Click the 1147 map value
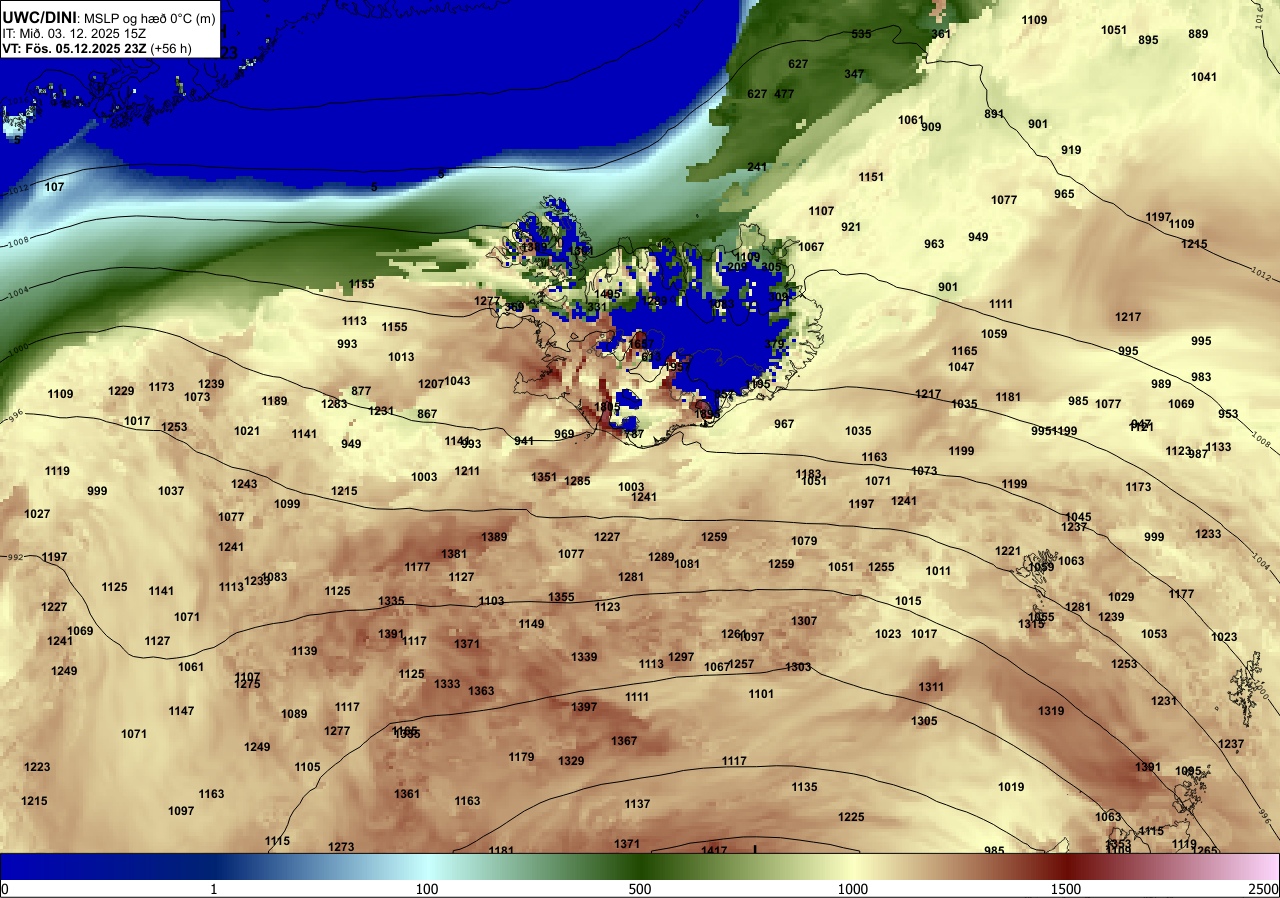 pyautogui.click(x=181, y=711)
